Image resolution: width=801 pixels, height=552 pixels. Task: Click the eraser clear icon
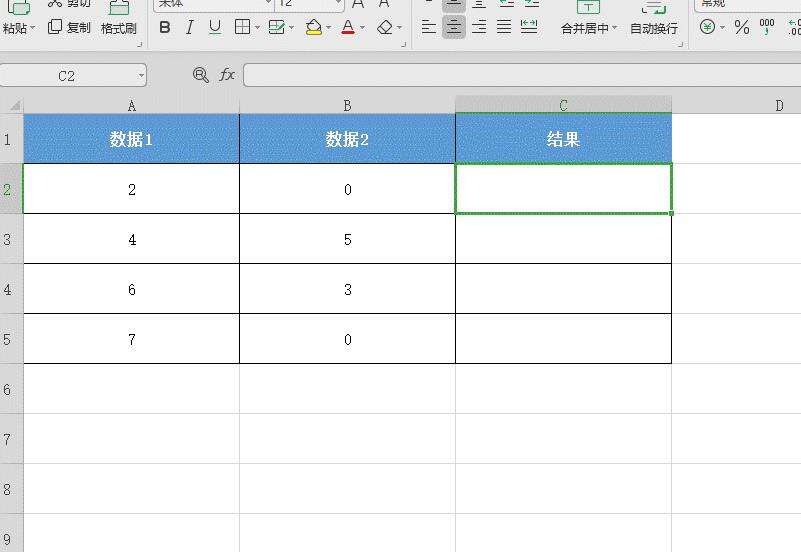(x=385, y=27)
